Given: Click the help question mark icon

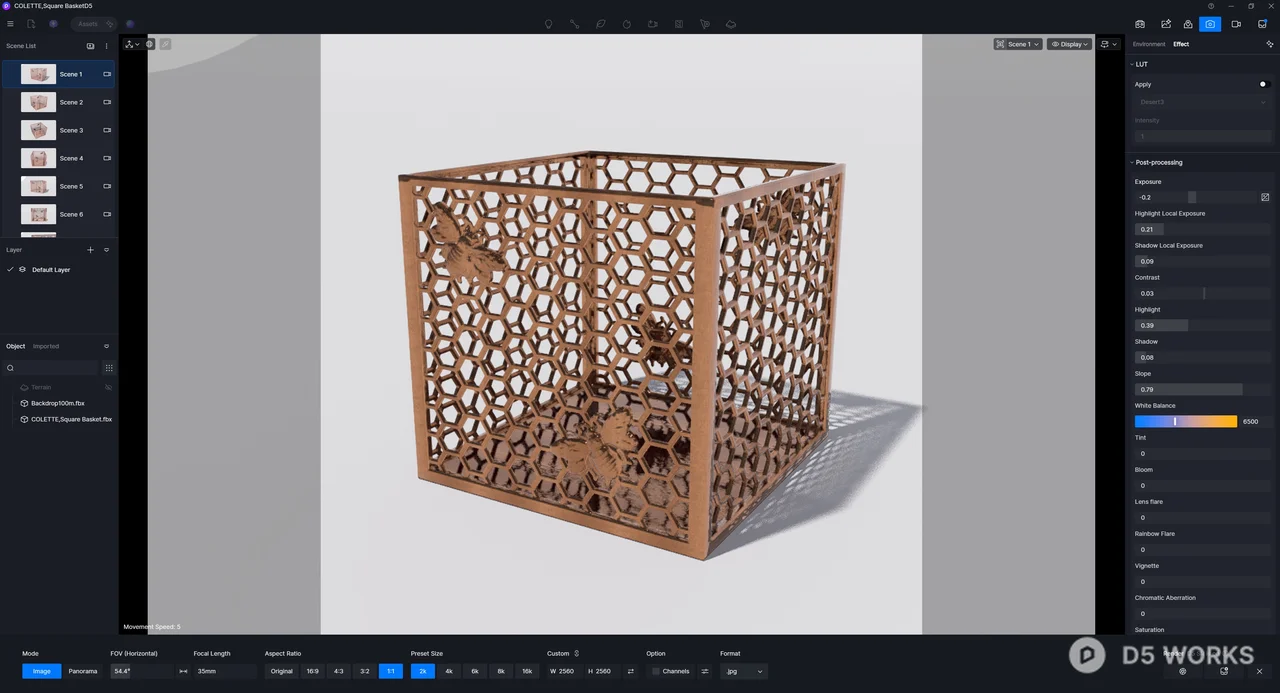Looking at the screenshot, I should [1211, 6].
